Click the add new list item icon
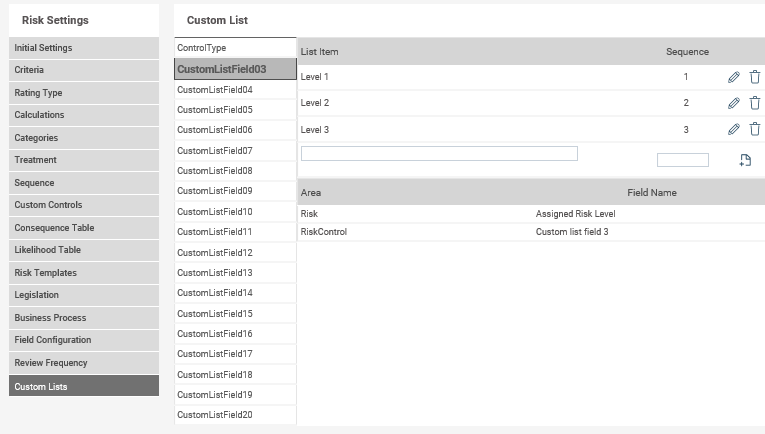 click(x=745, y=160)
